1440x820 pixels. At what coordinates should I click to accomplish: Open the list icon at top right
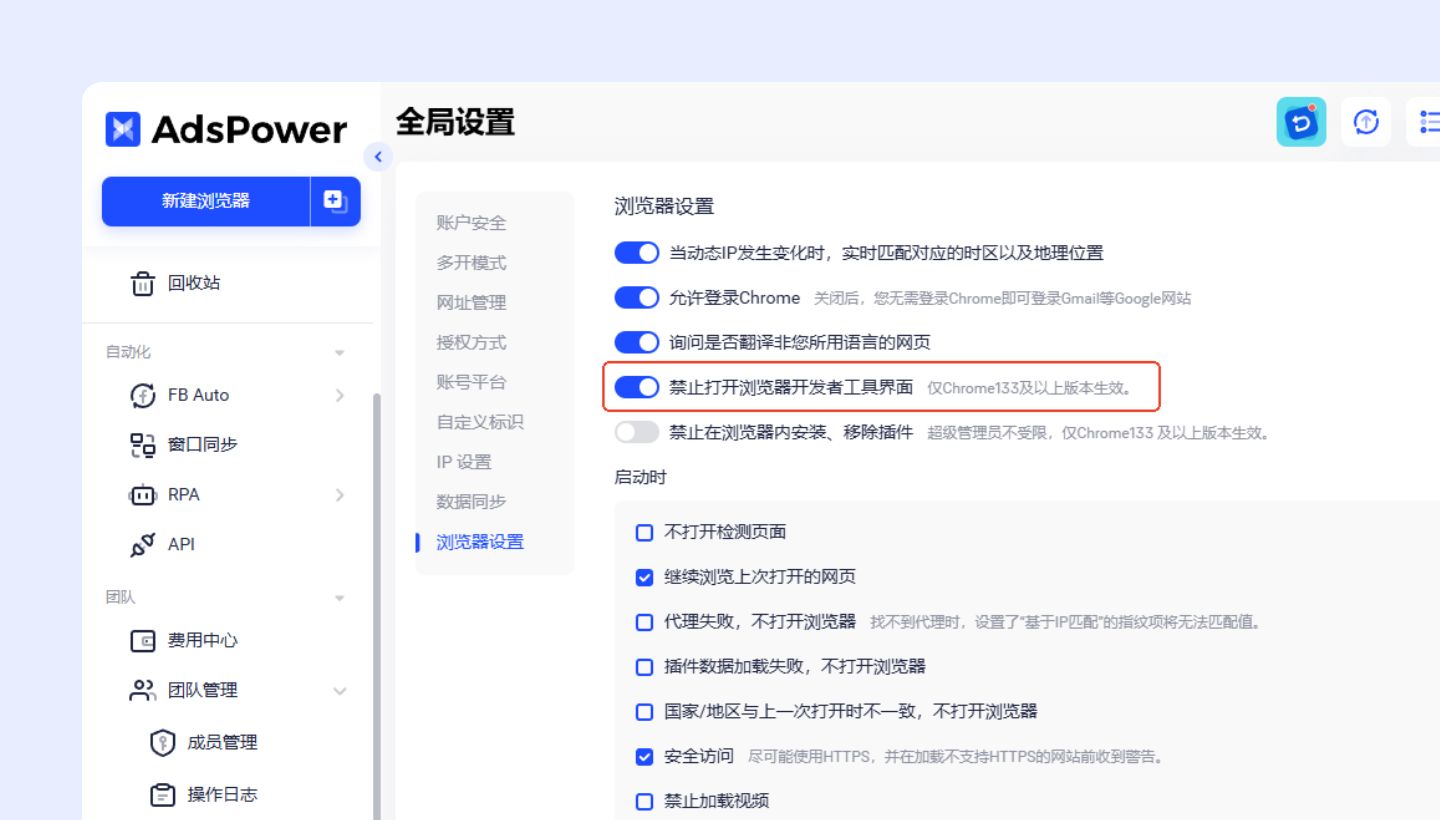point(1428,122)
